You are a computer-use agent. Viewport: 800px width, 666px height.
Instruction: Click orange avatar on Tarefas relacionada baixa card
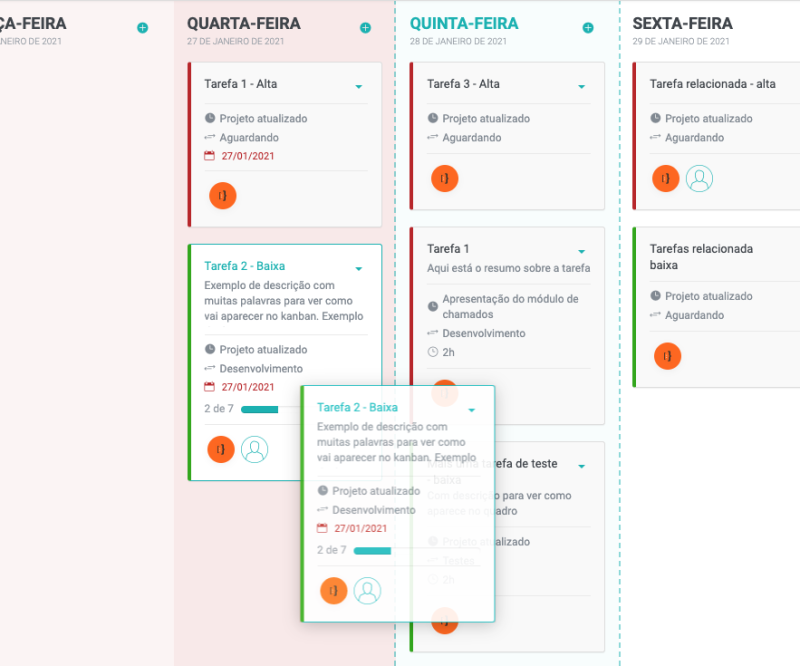coord(667,355)
